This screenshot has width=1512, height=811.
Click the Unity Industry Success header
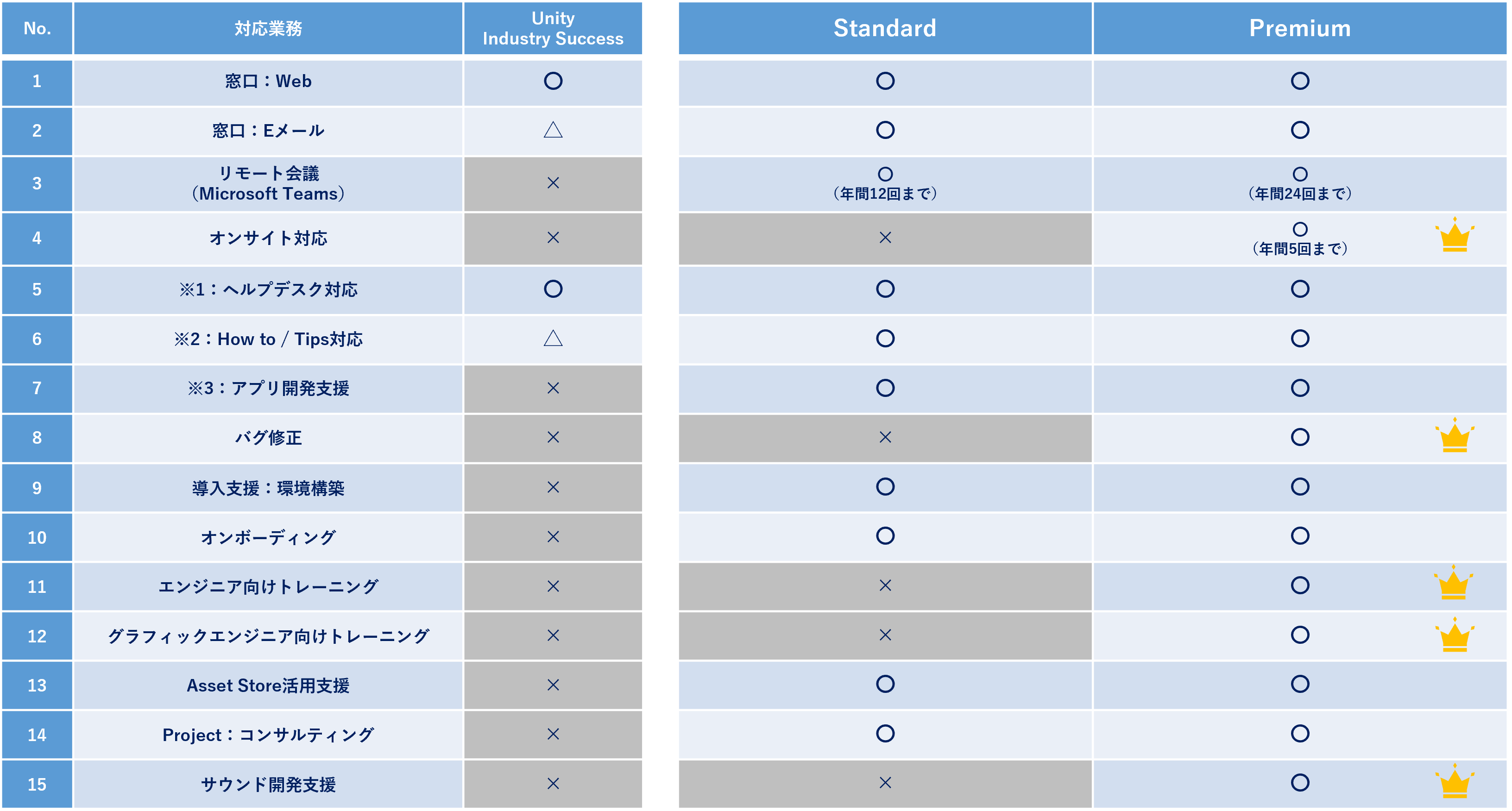553,28
